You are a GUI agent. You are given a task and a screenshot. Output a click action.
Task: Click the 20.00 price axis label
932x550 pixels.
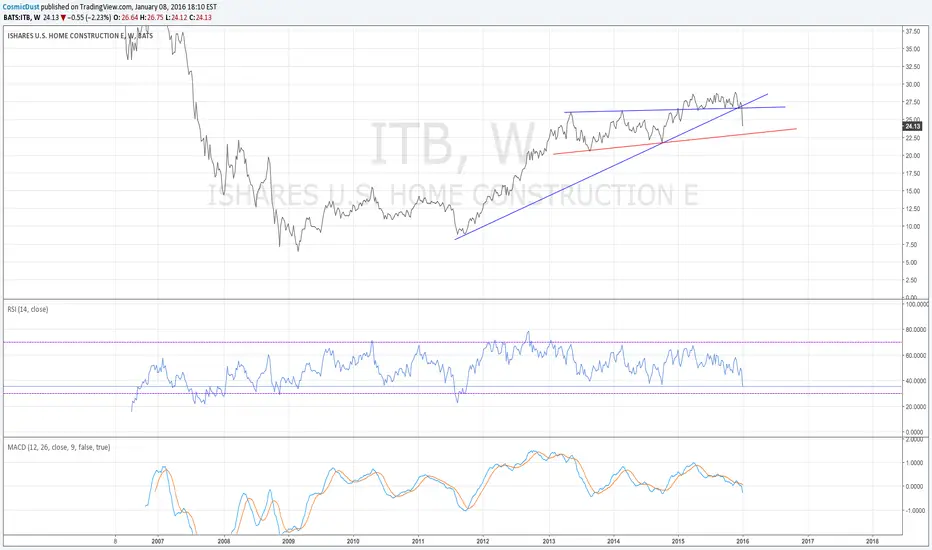912,156
